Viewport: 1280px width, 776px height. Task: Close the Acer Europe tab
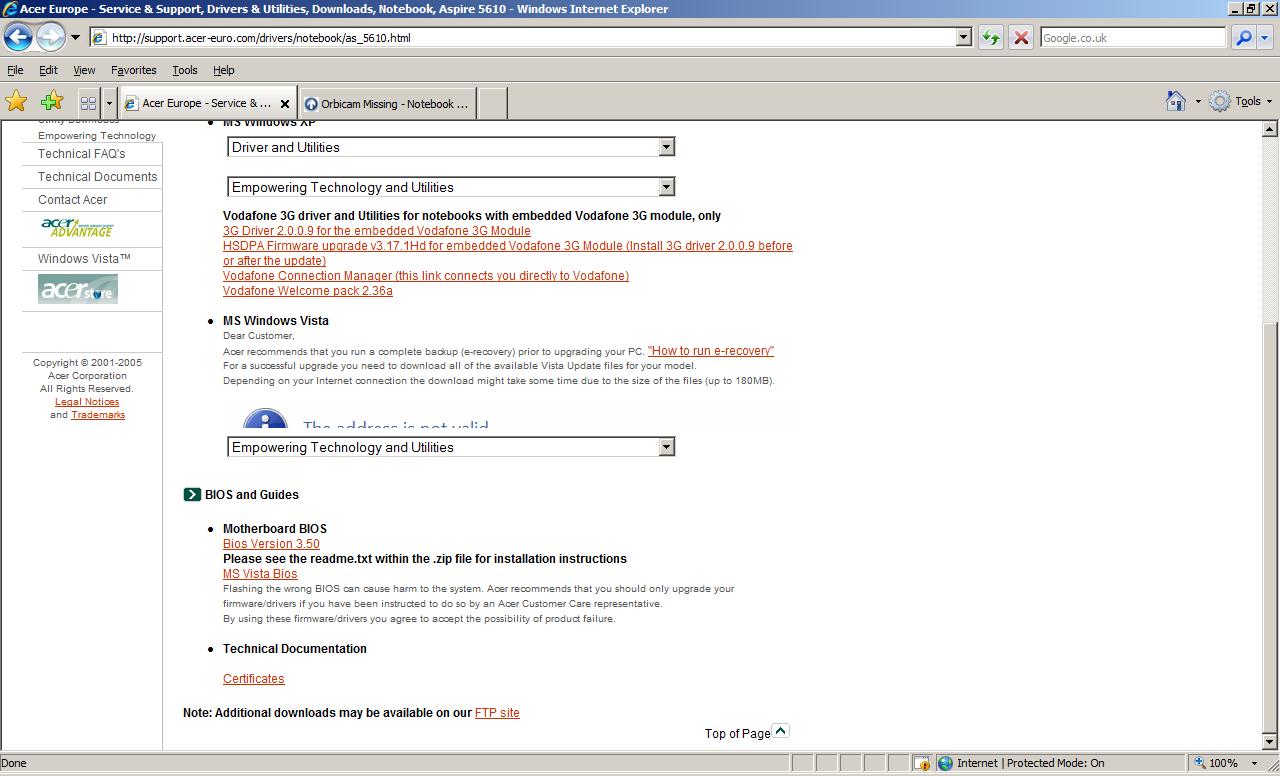284,104
